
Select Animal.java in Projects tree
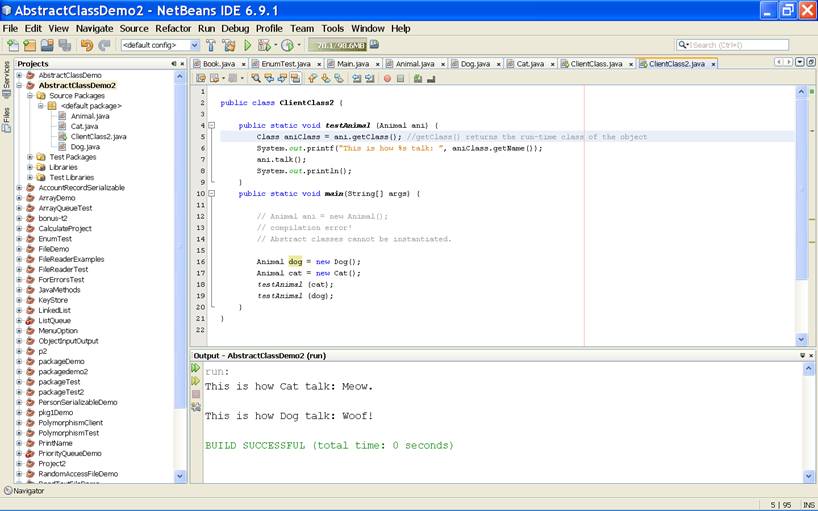[90, 116]
